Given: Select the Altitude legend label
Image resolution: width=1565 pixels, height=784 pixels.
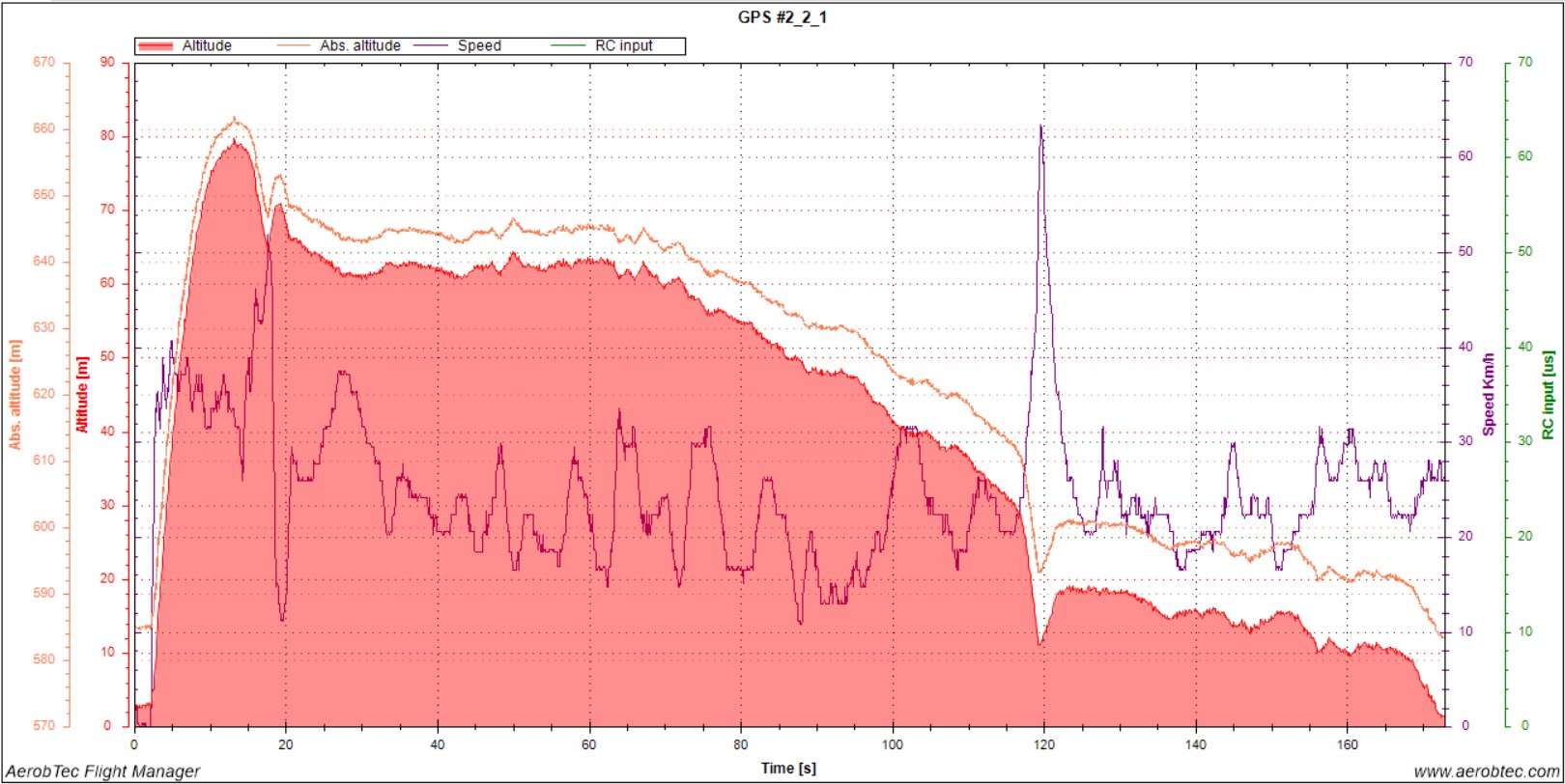Looking at the screenshot, I should click(207, 46).
